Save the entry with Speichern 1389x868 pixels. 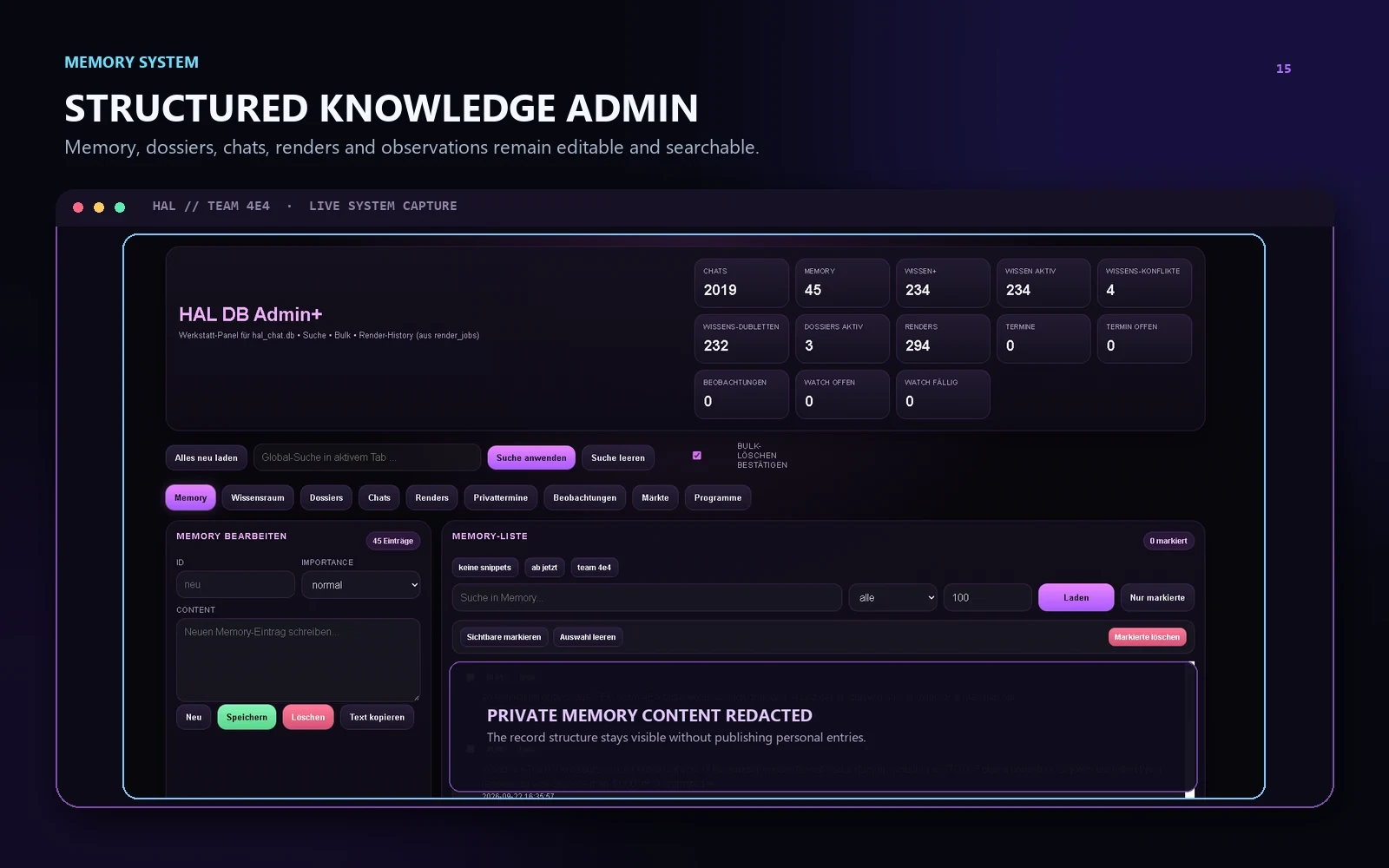point(247,718)
